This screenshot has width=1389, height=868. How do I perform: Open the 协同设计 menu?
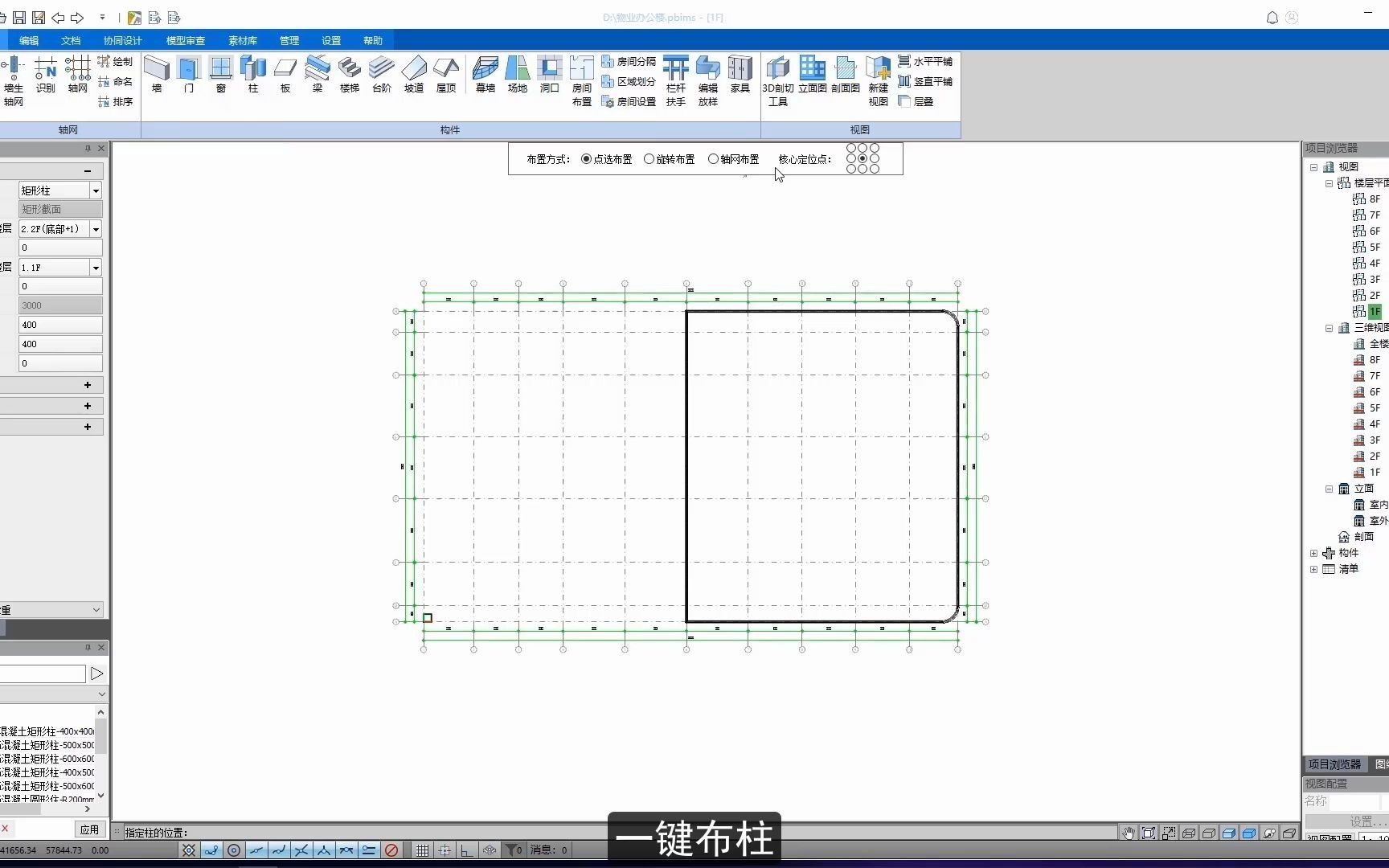click(121, 40)
